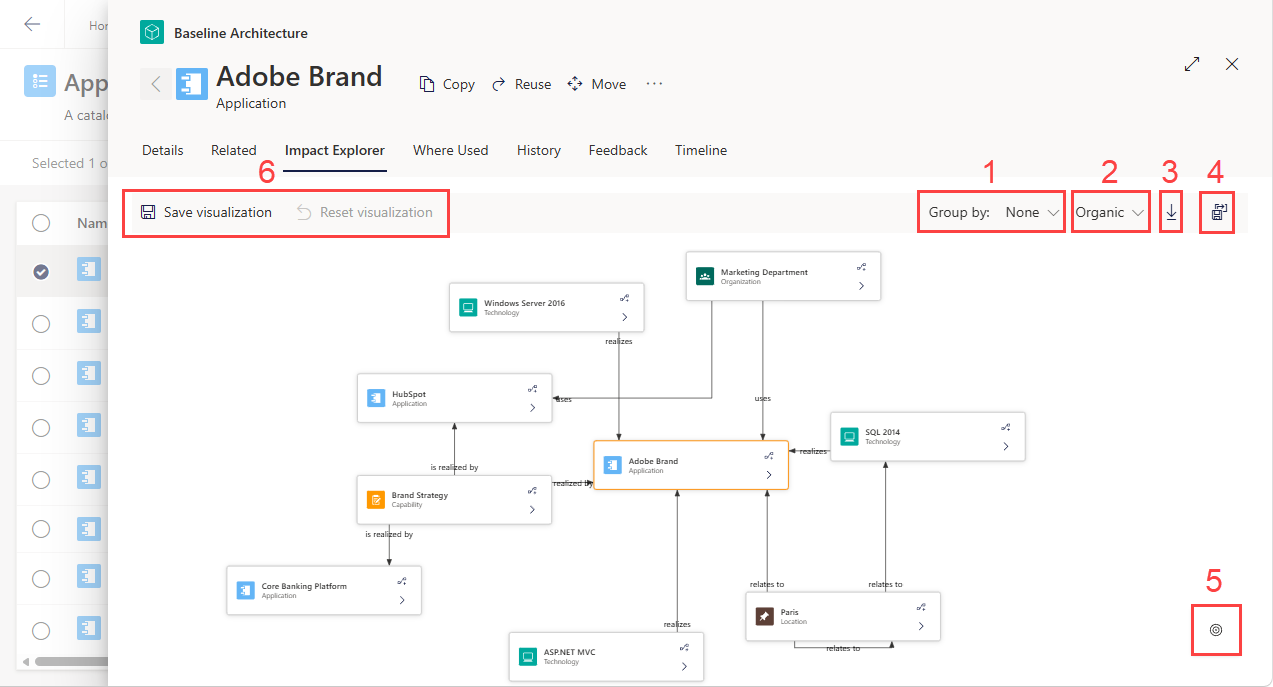Expand the Paris location node chevron
This screenshot has width=1273, height=687.
921,626
